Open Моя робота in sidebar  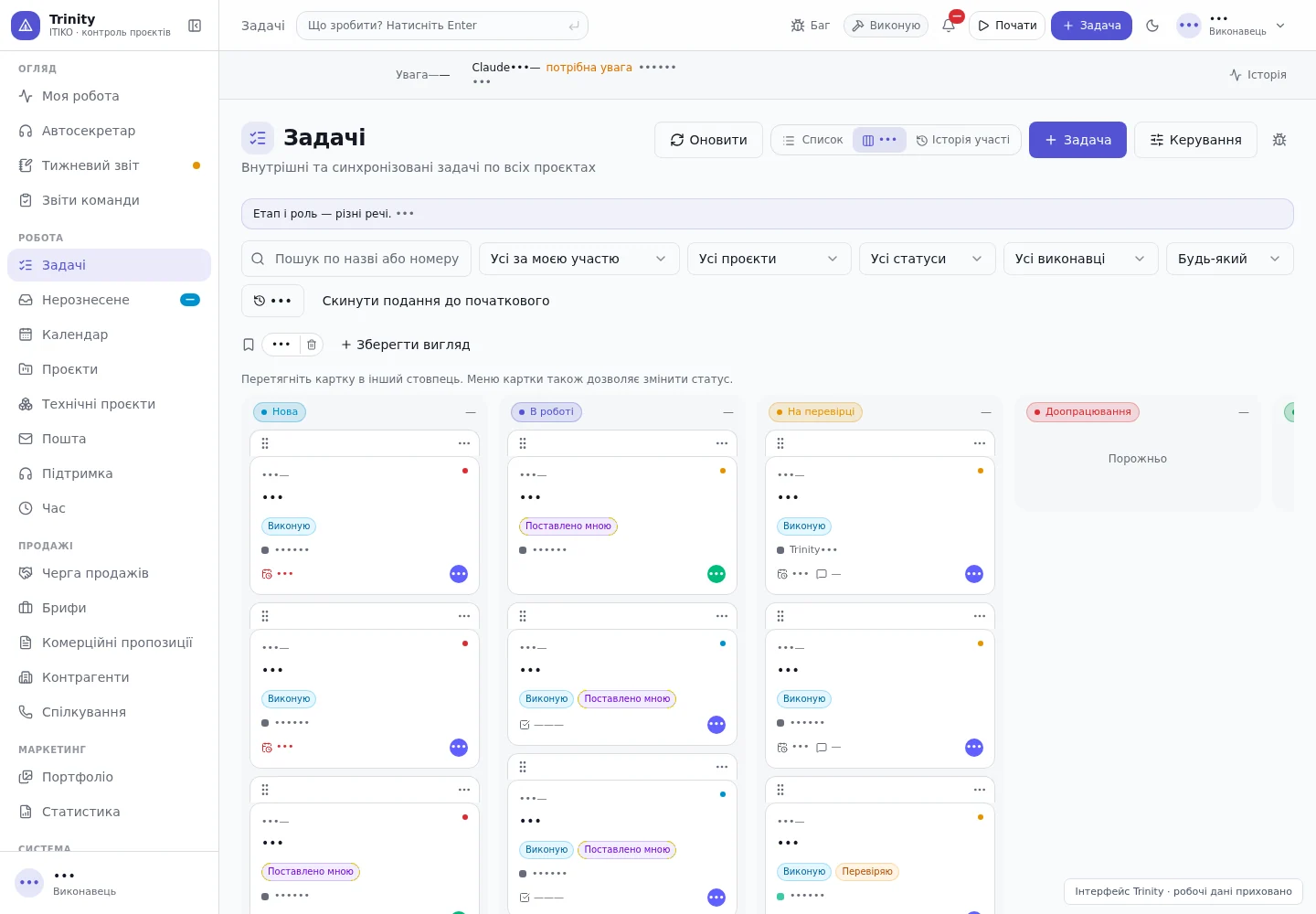coord(110,96)
